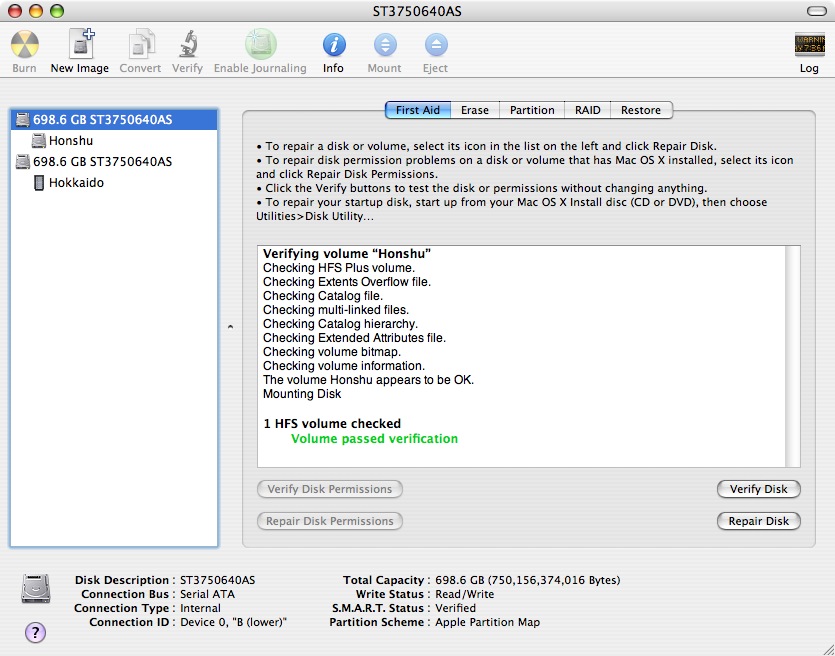The width and height of the screenshot is (835, 656).
Task: Select the Hokkaido volume in sidebar
Action: 75,183
